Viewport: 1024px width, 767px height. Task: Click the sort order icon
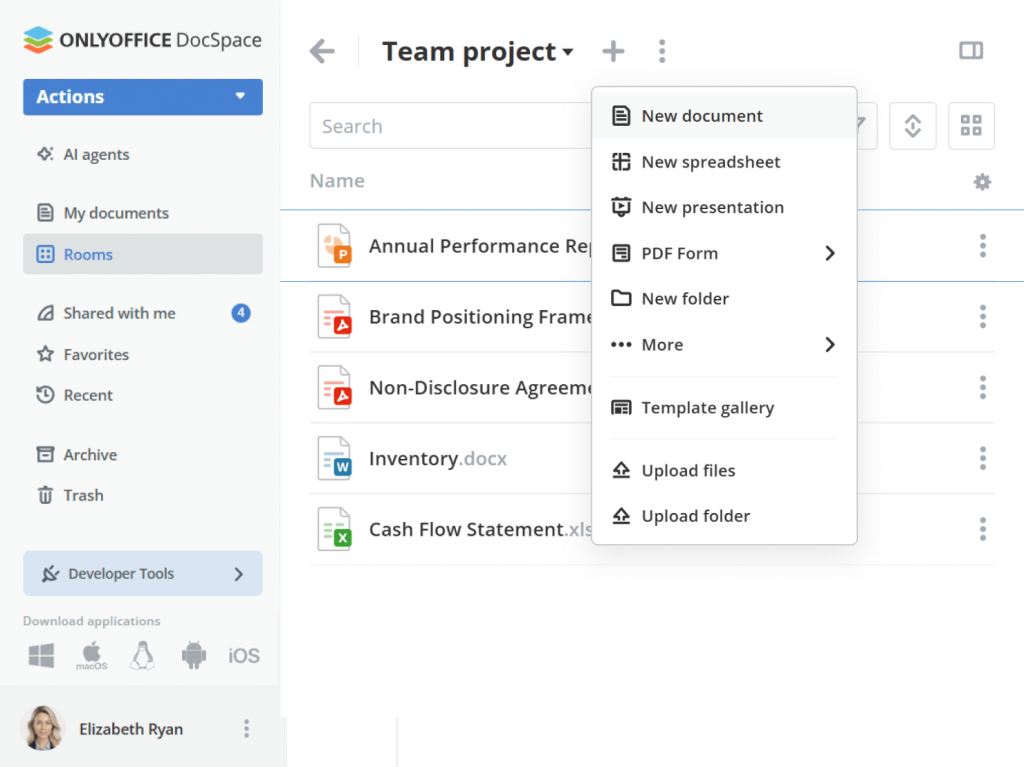point(912,126)
